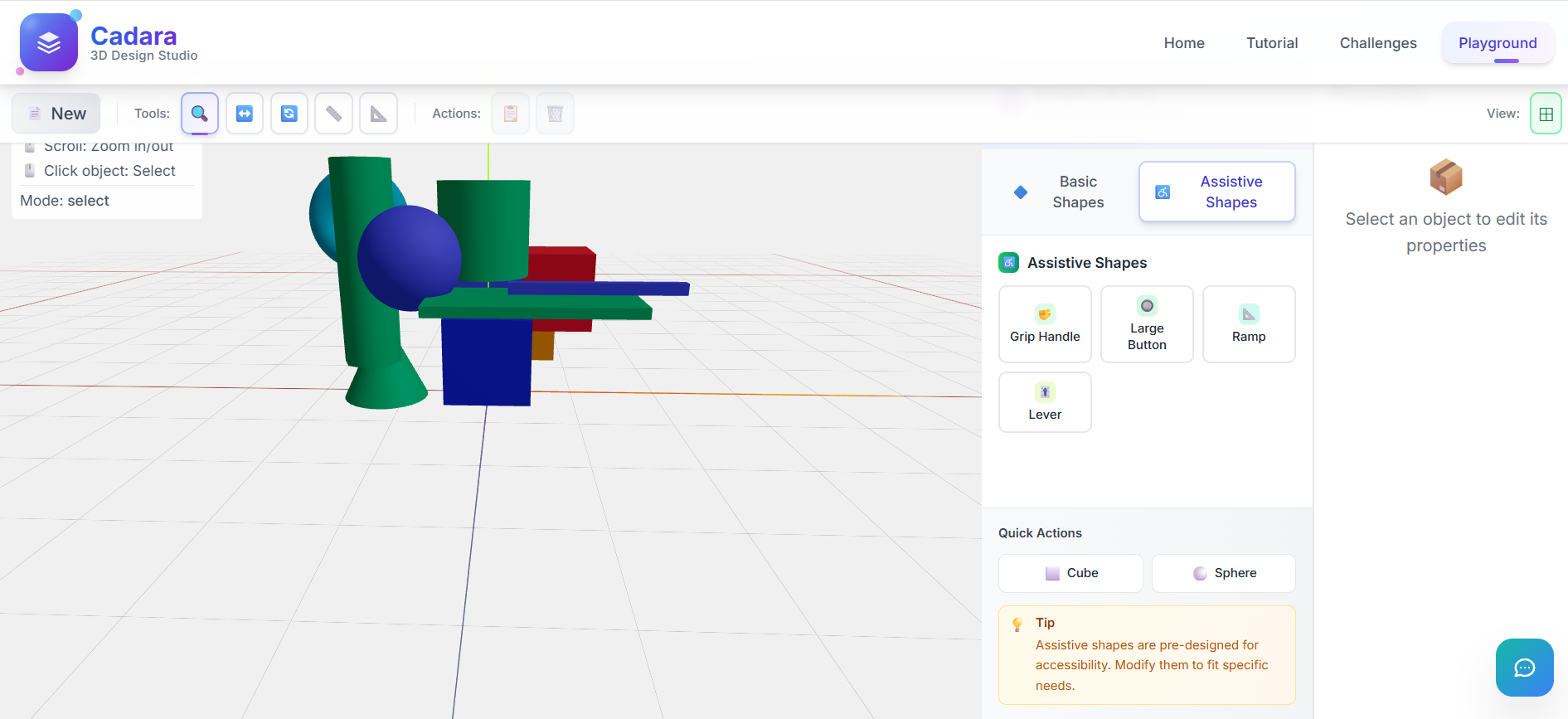Click the trash delete action
Viewport: 1568px width, 719px height.
tap(556, 114)
